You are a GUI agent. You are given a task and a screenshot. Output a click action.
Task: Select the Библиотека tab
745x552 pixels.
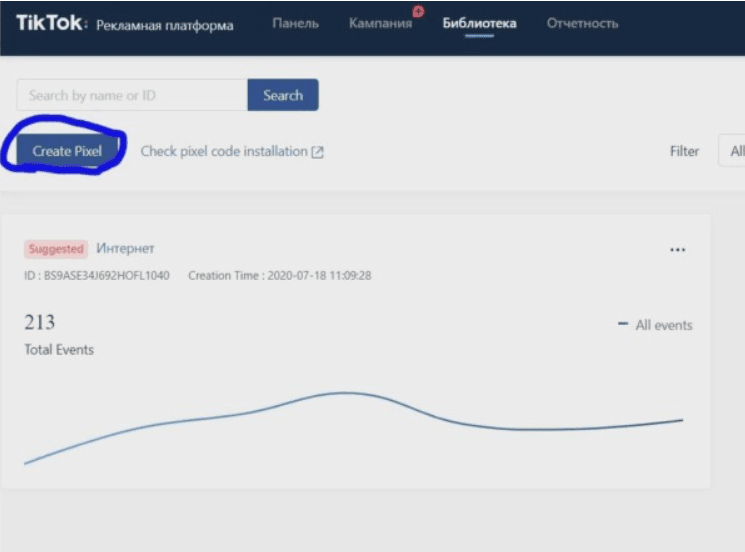pos(479,23)
